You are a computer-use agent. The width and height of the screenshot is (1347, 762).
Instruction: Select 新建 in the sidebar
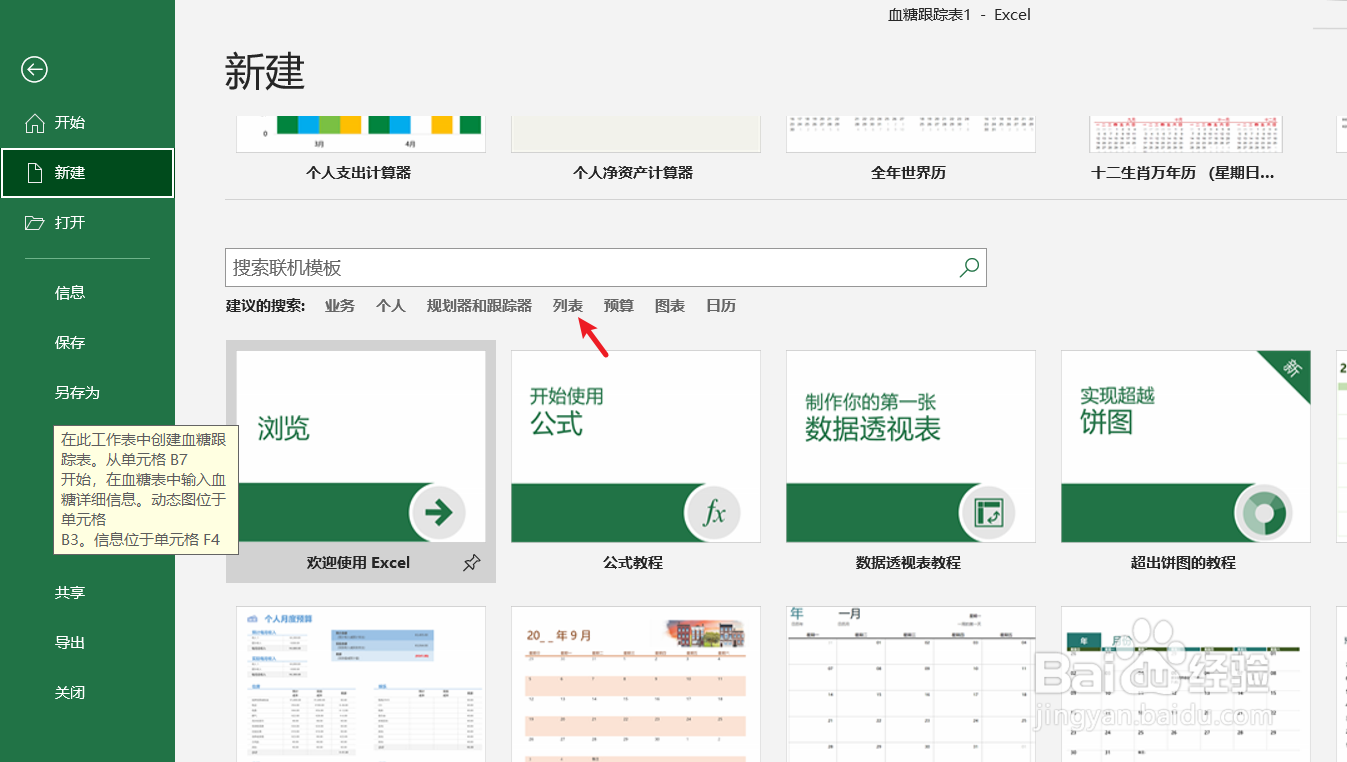coord(87,173)
